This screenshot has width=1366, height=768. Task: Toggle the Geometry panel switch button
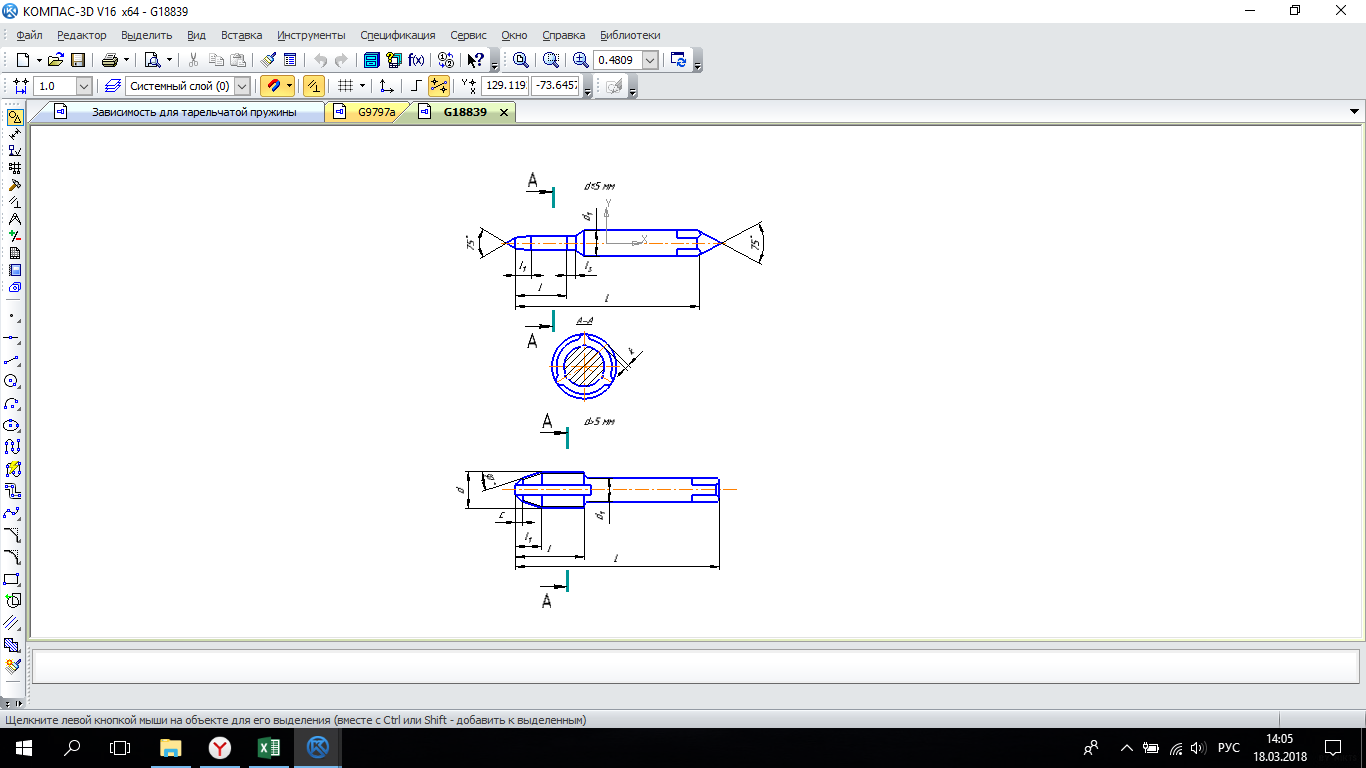[x=14, y=117]
